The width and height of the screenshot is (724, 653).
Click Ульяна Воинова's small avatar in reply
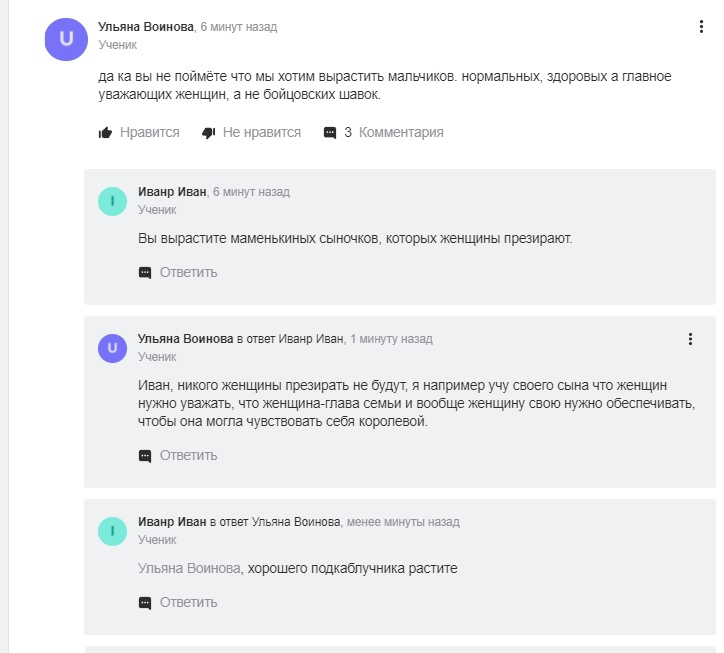point(112,348)
